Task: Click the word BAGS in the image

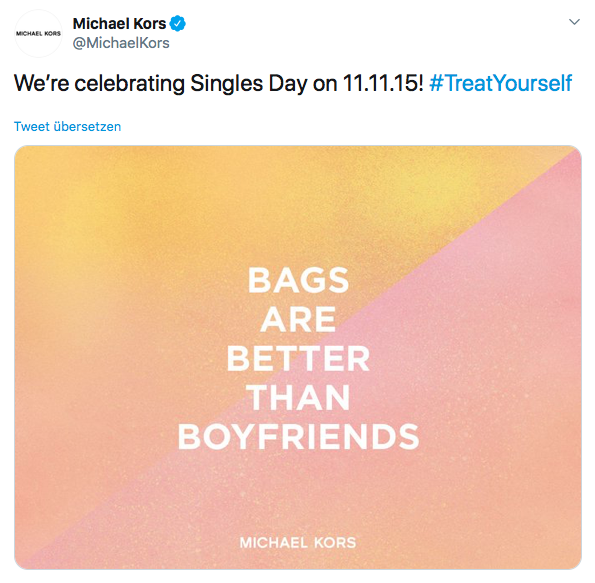Action: click(x=298, y=280)
